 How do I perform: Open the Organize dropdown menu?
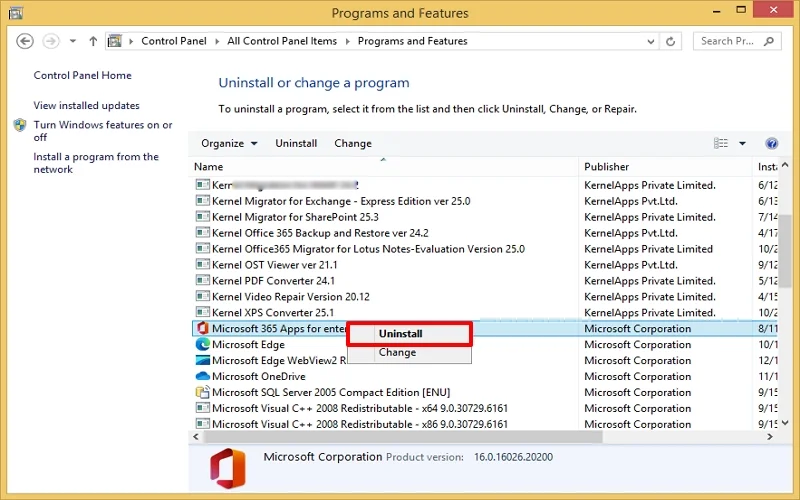point(229,143)
